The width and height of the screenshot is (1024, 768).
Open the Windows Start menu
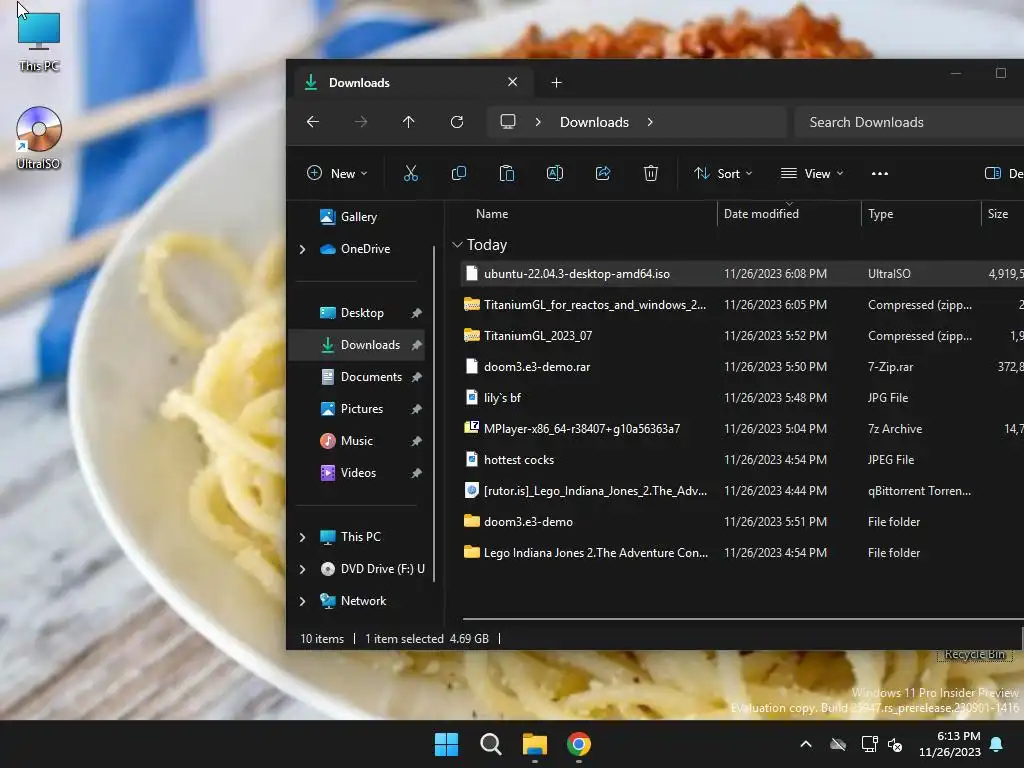pos(446,744)
